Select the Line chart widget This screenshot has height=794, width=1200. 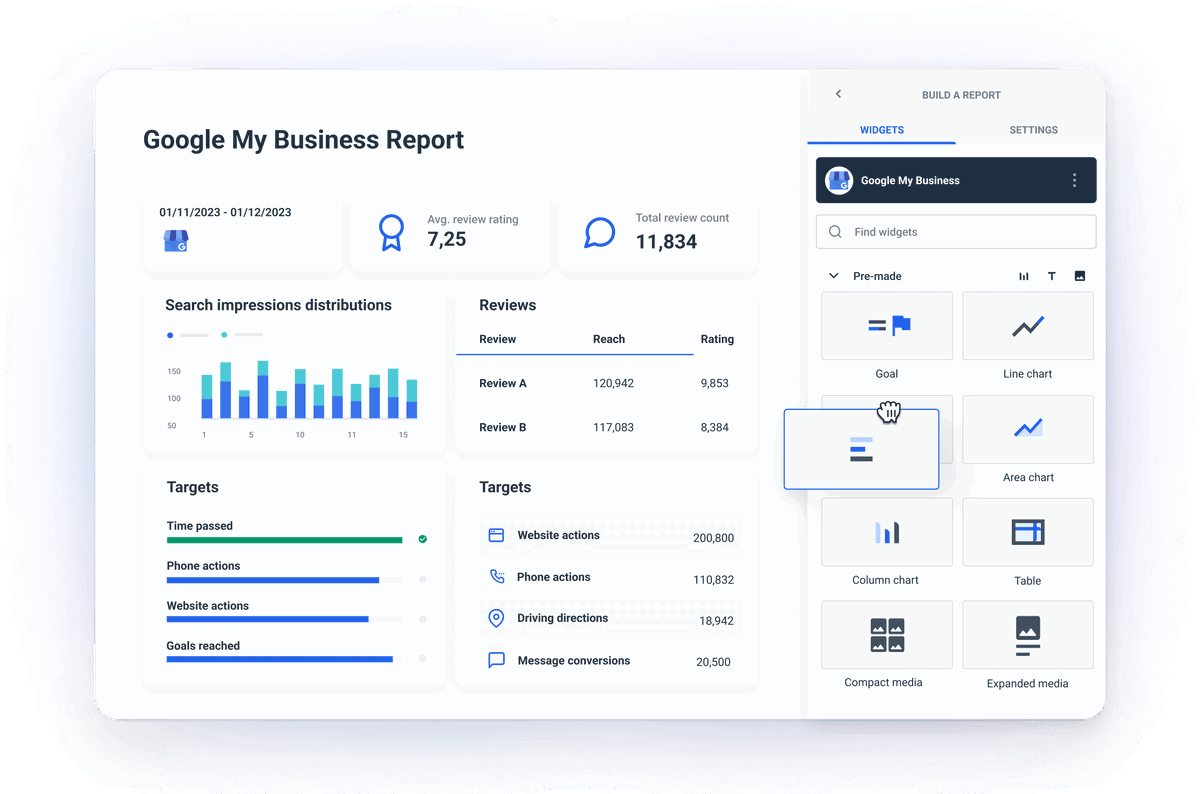(x=1027, y=326)
